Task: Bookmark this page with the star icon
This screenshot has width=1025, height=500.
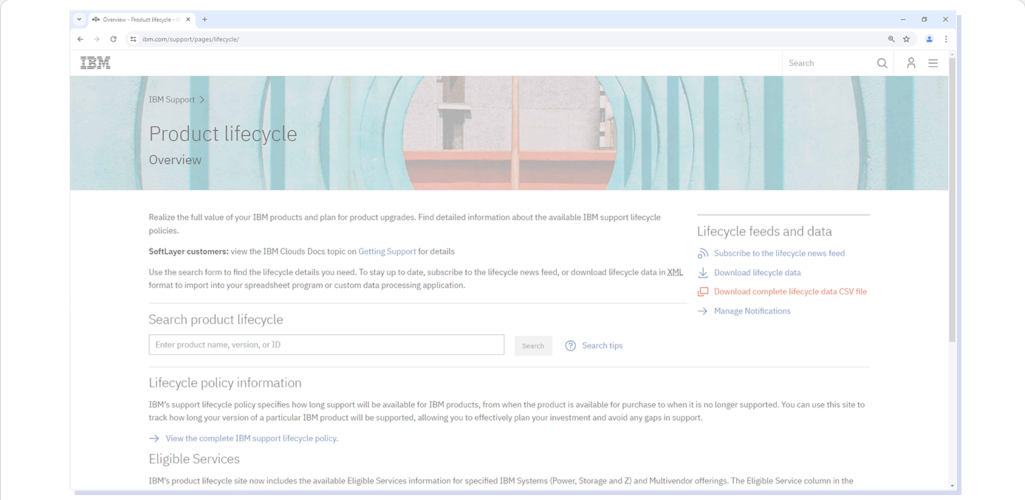Action: pos(907,39)
